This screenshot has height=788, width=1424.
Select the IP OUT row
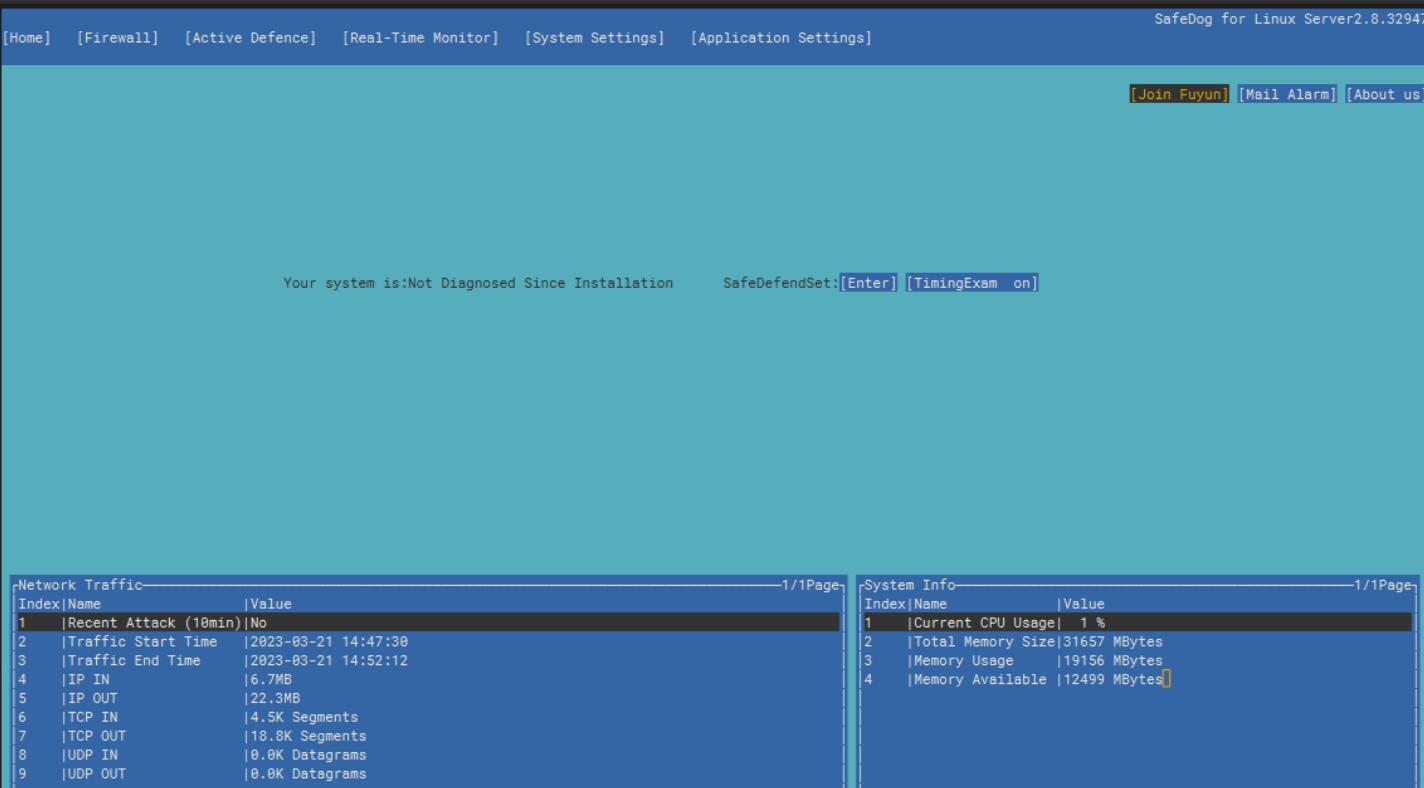(x=428, y=698)
